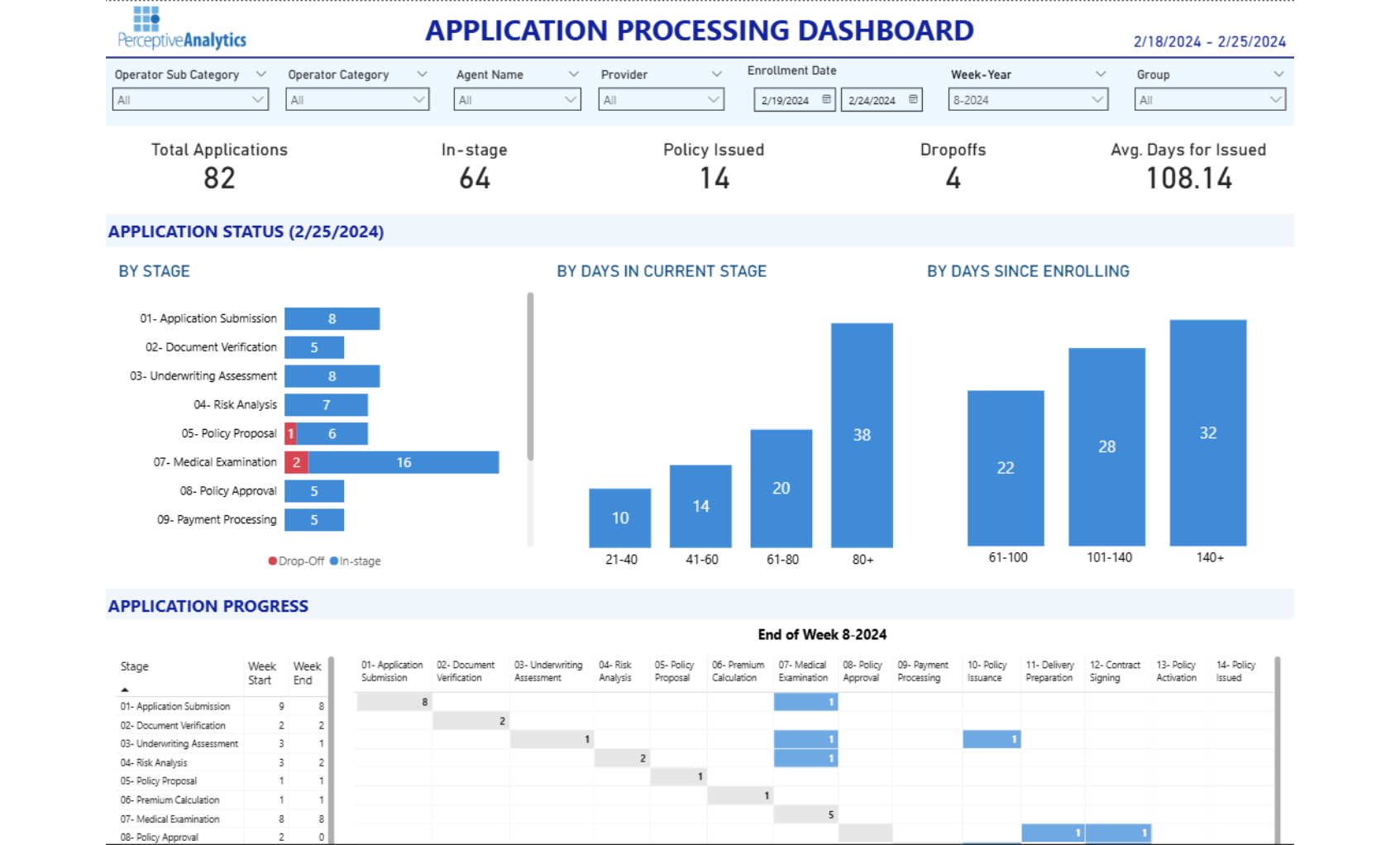Select the 80+ bar in days in current stage
The width and height of the screenshot is (1400, 845).
[862, 434]
